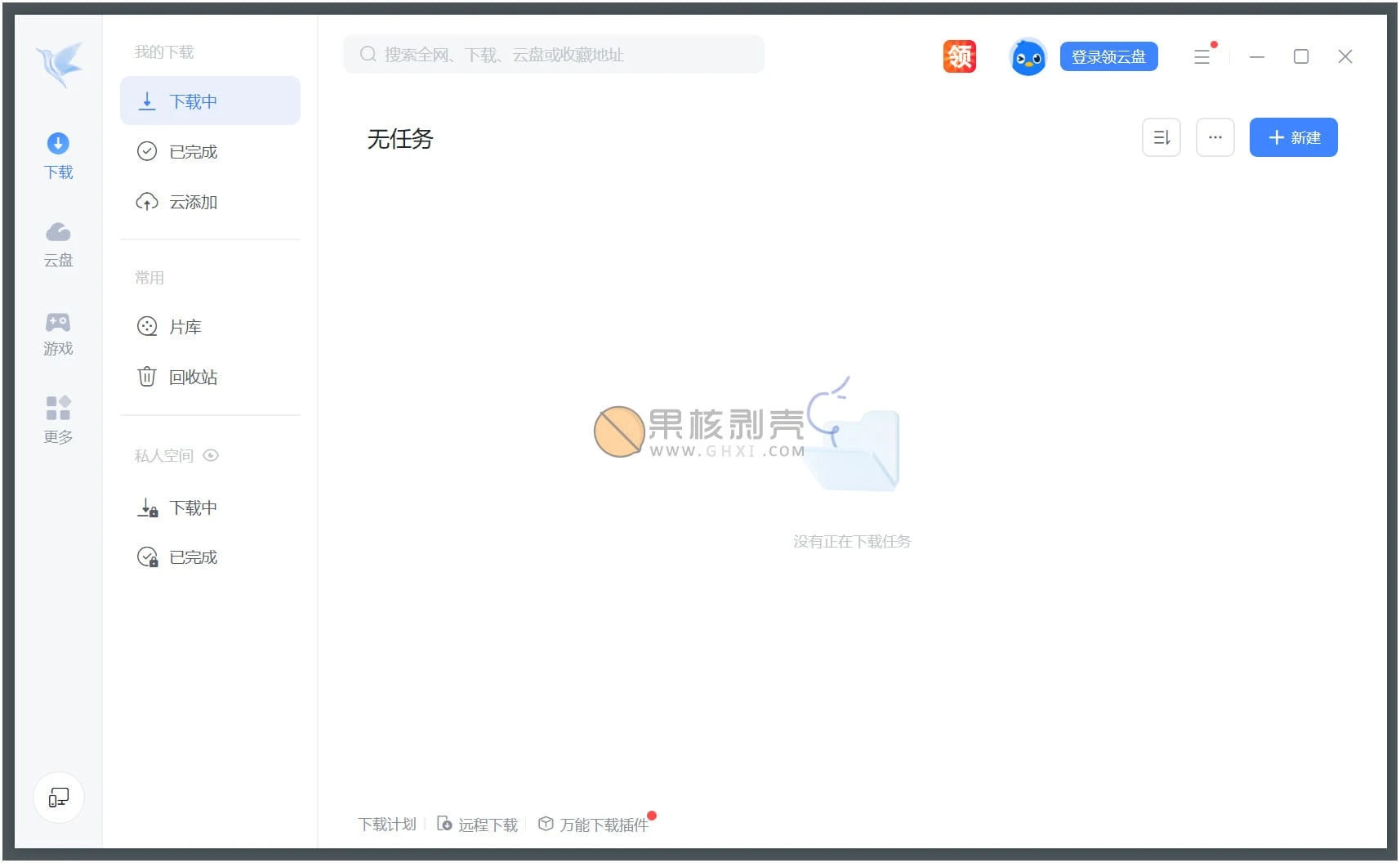The width and height of the screenshot is (1400, 863).
Task: Open the 回收站 recycle bin
Action: 194,377
